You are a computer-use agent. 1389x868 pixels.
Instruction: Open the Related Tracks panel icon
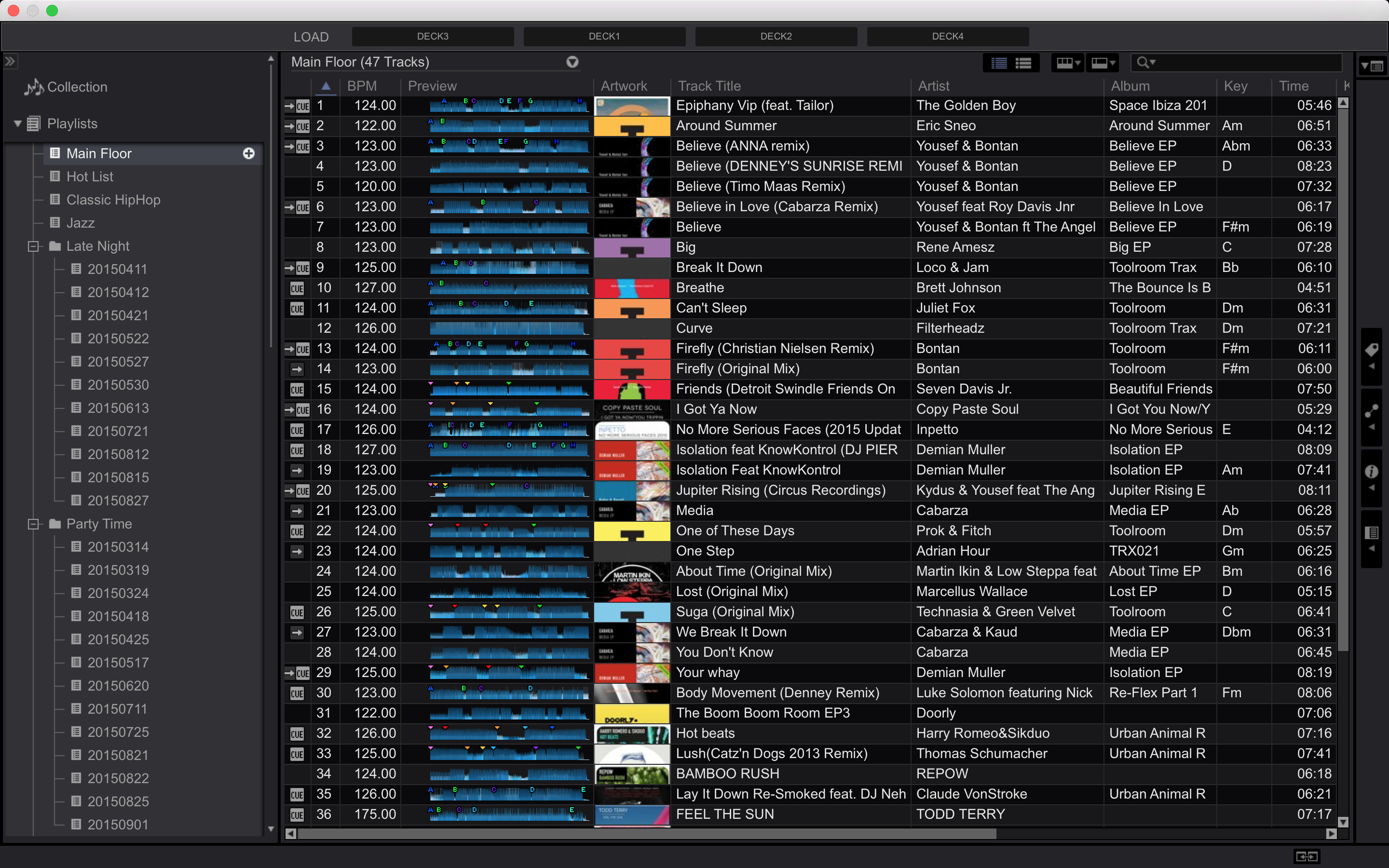click(x=1371, y=411)
